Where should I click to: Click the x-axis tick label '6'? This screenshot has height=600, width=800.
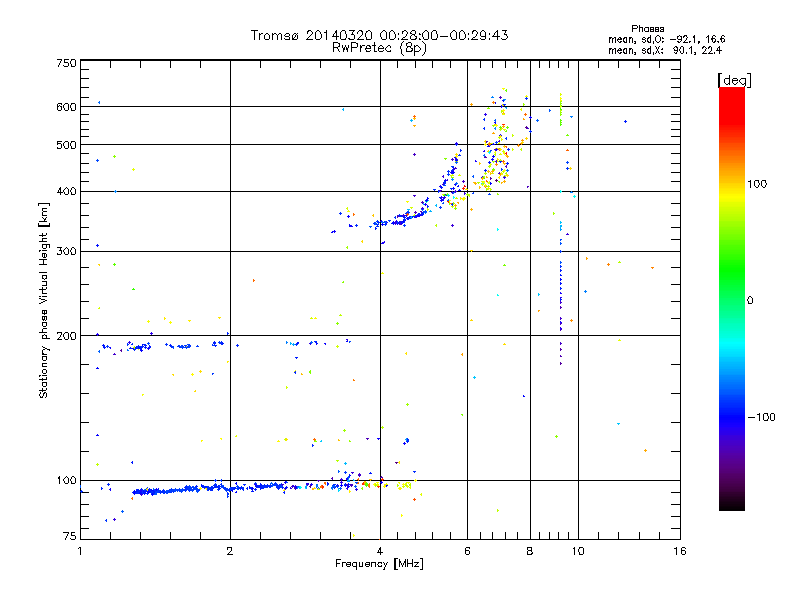[x=467, y=551]
